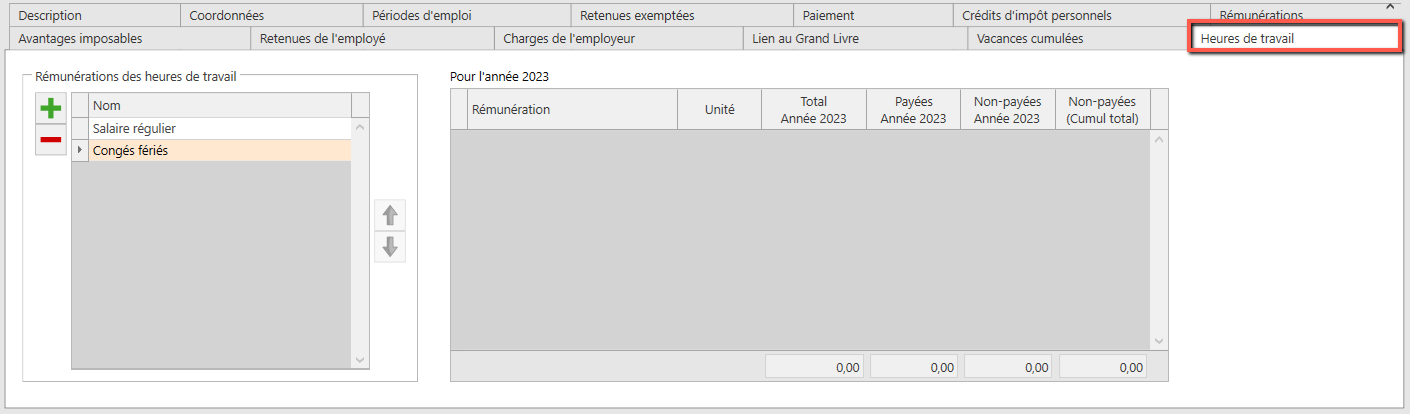This screenshot has width=1410, height=414.
Task: Add a work-hours remuneration with the green plus
Action: (51, 108)
